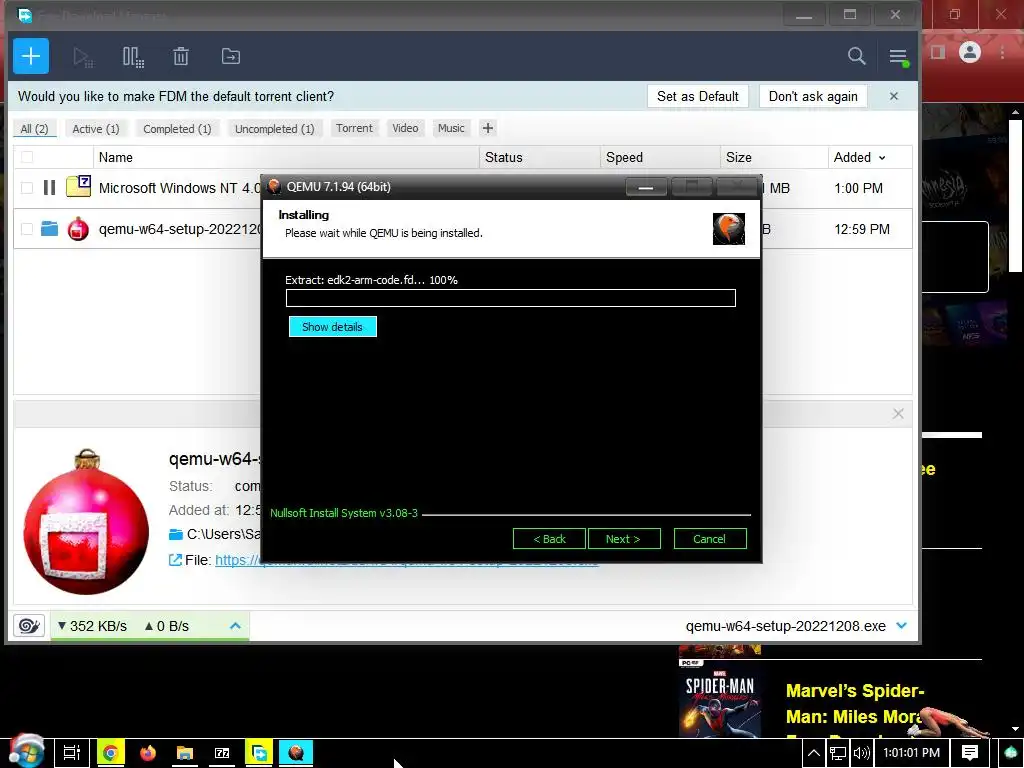Click the large red ornament thumbnail in details

click(86, 522)
